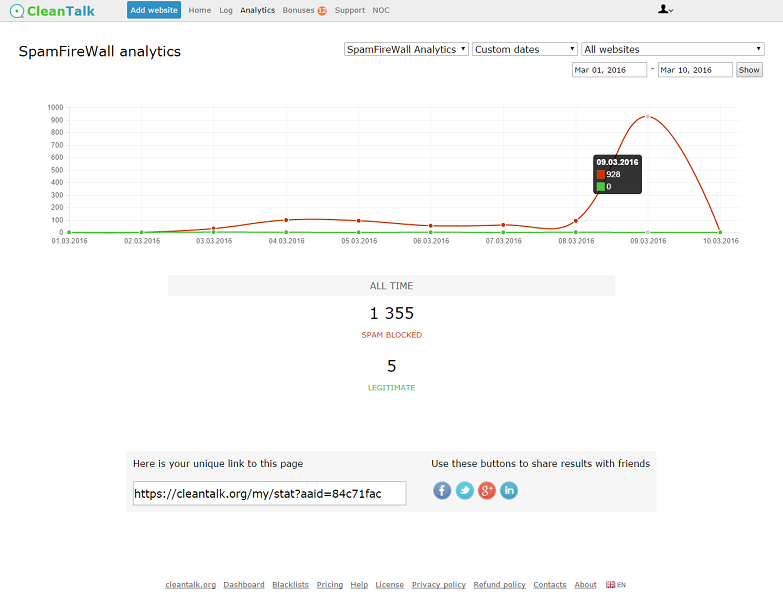Go to the Home menu item
This screenshot has height=600, width=783.
[x=200, y=10]
